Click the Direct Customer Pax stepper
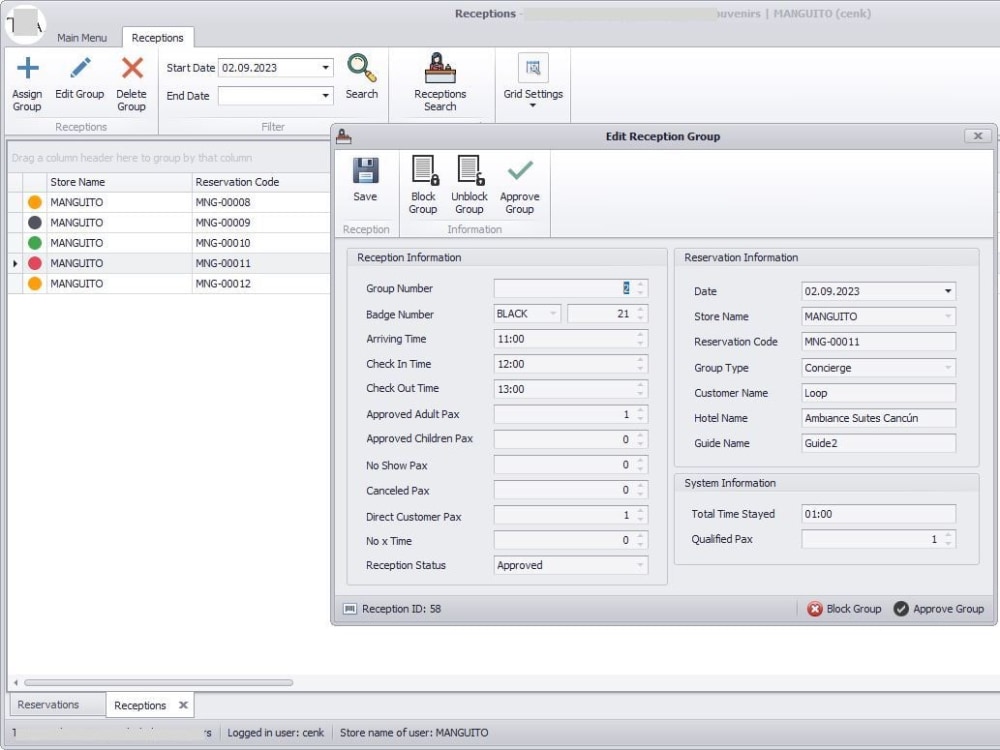 (x=640, y=515)
